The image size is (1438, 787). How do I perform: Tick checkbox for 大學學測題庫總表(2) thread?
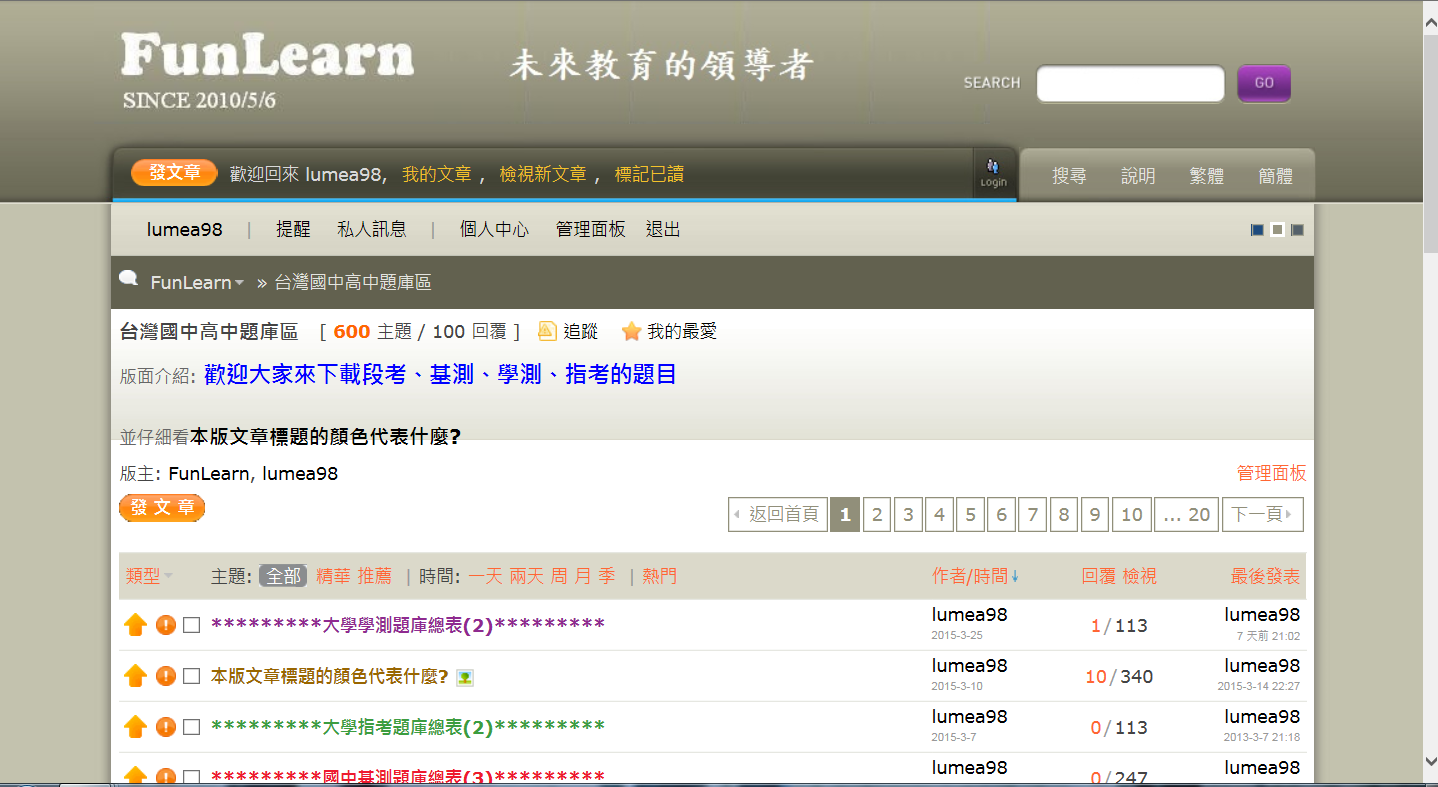[x=192, y=625]
